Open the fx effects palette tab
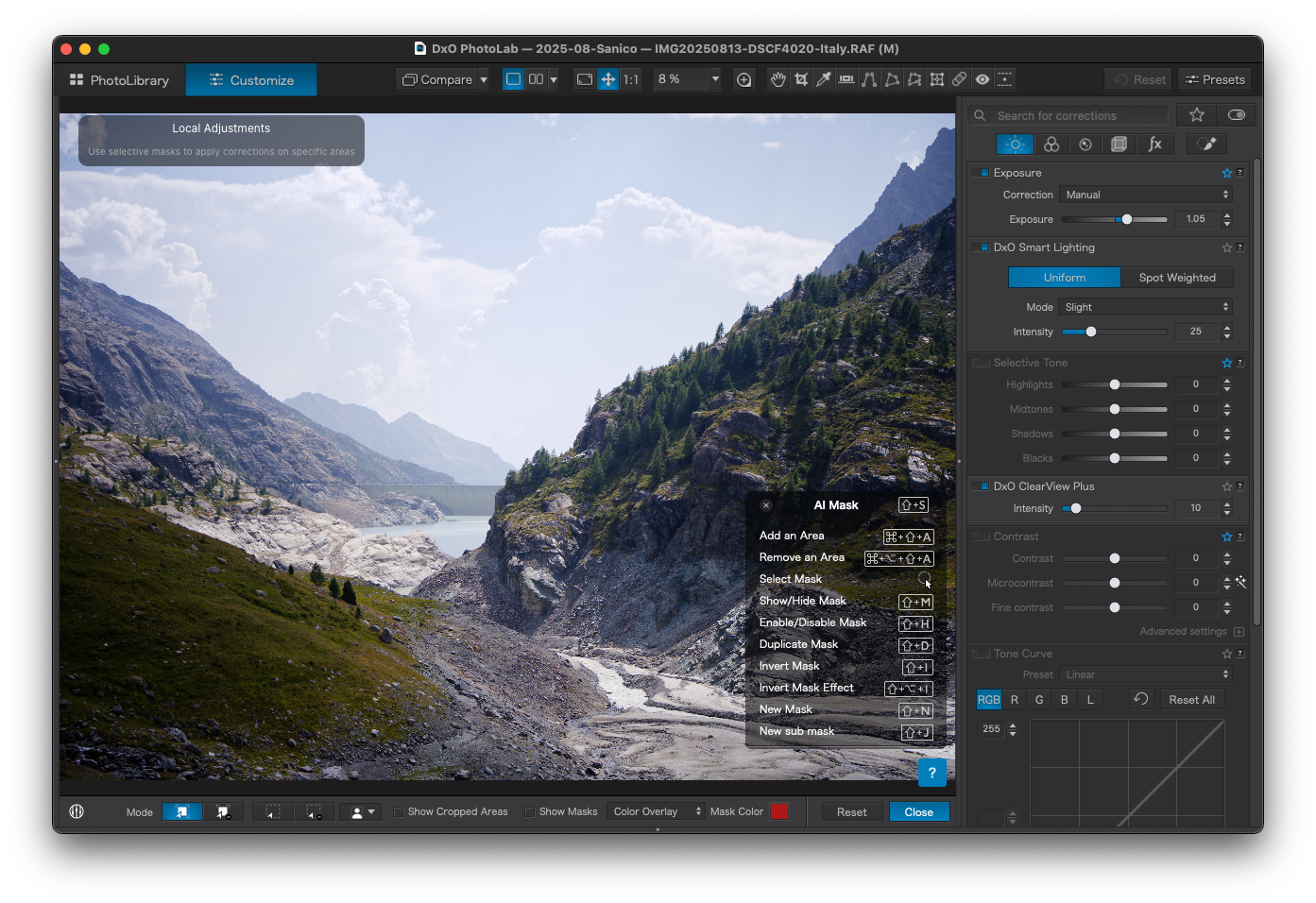The image size is (1316, 903). coord(1154,144)
